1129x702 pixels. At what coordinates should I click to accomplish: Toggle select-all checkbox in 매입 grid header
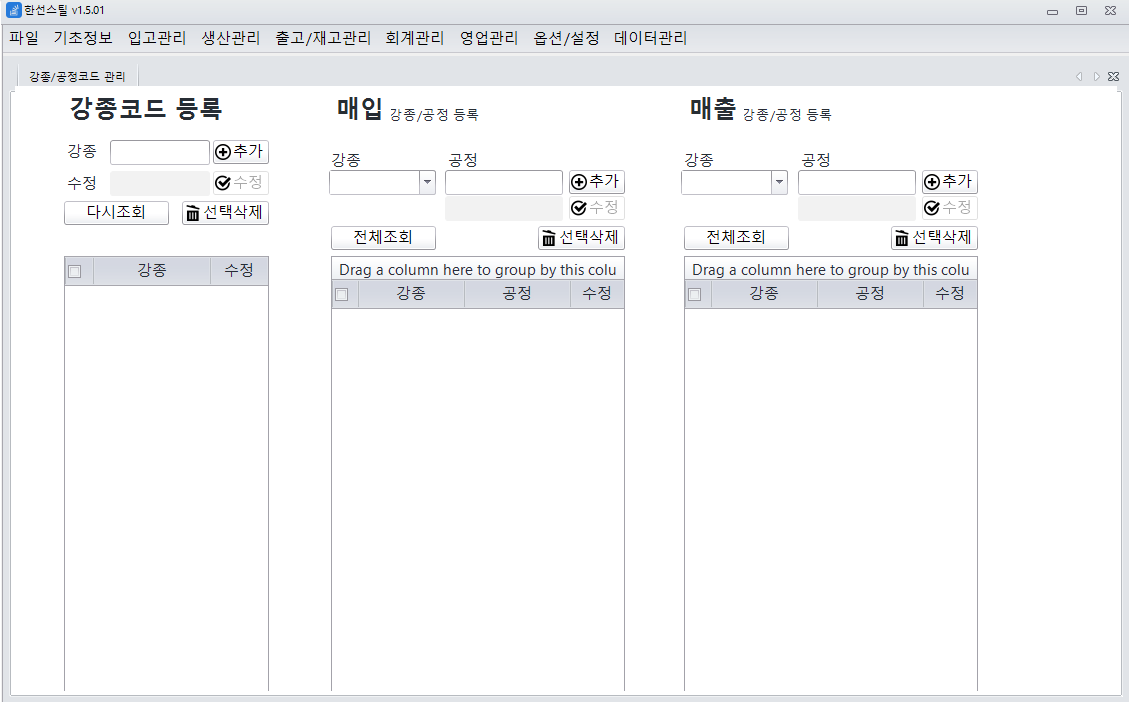point(342,294)
